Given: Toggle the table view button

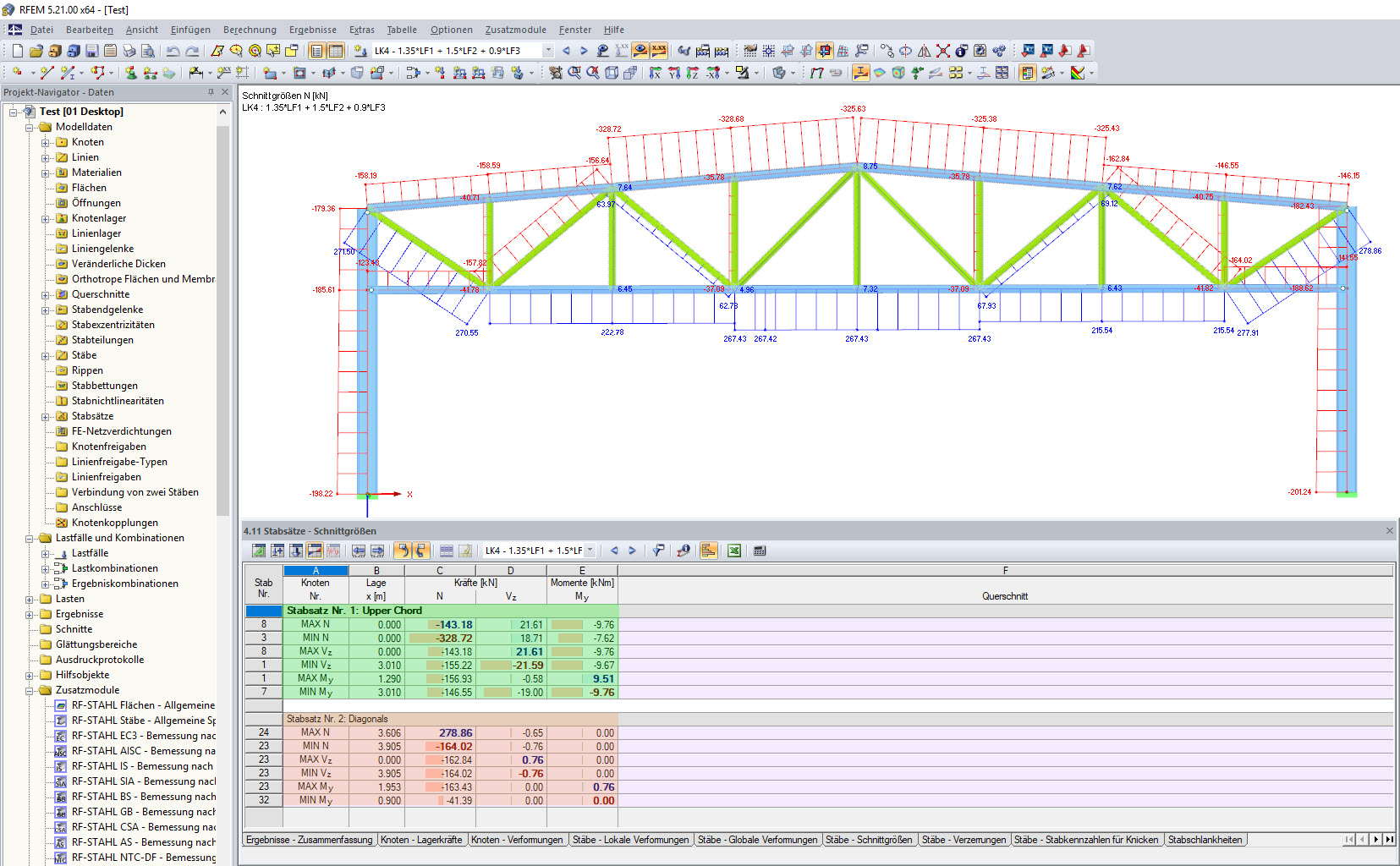Looking at the screenshot, I should click(x=336, y=51).
